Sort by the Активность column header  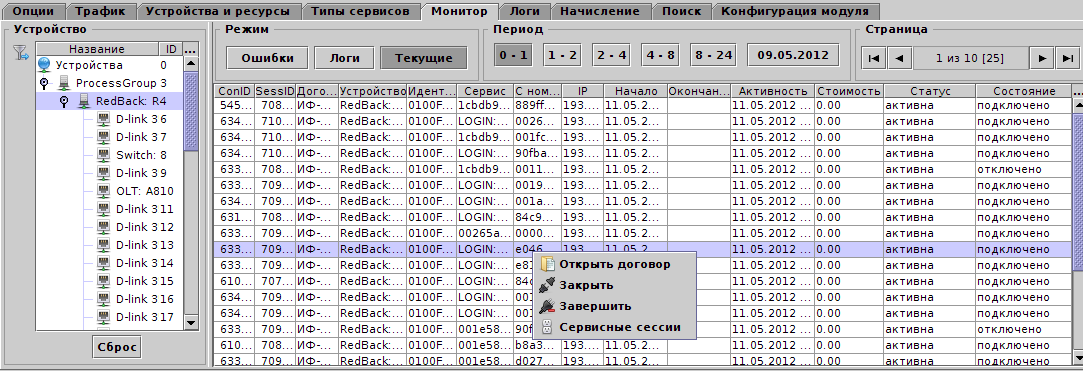click(x=773, y=91)
